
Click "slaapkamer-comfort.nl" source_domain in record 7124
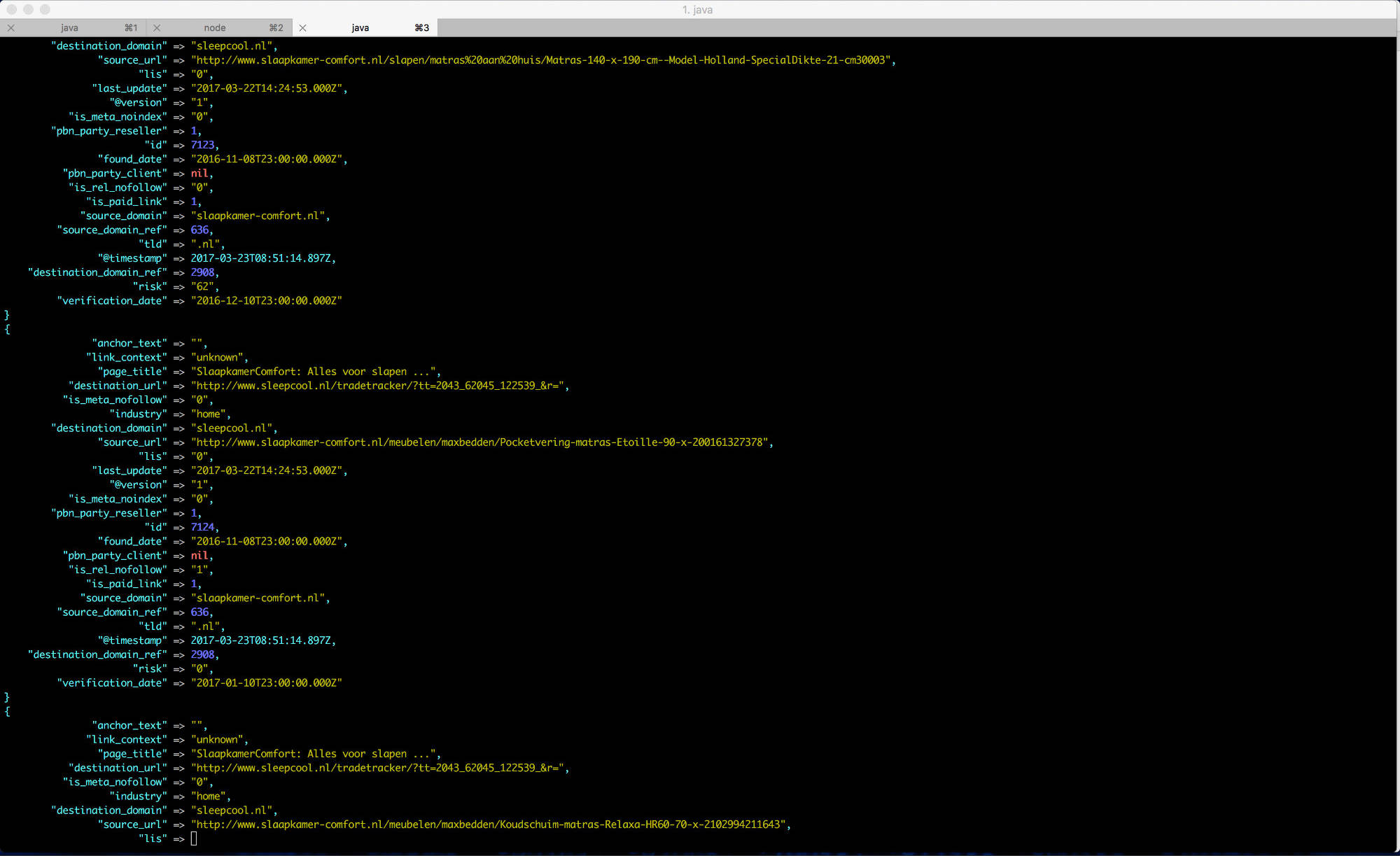point(258,598)
